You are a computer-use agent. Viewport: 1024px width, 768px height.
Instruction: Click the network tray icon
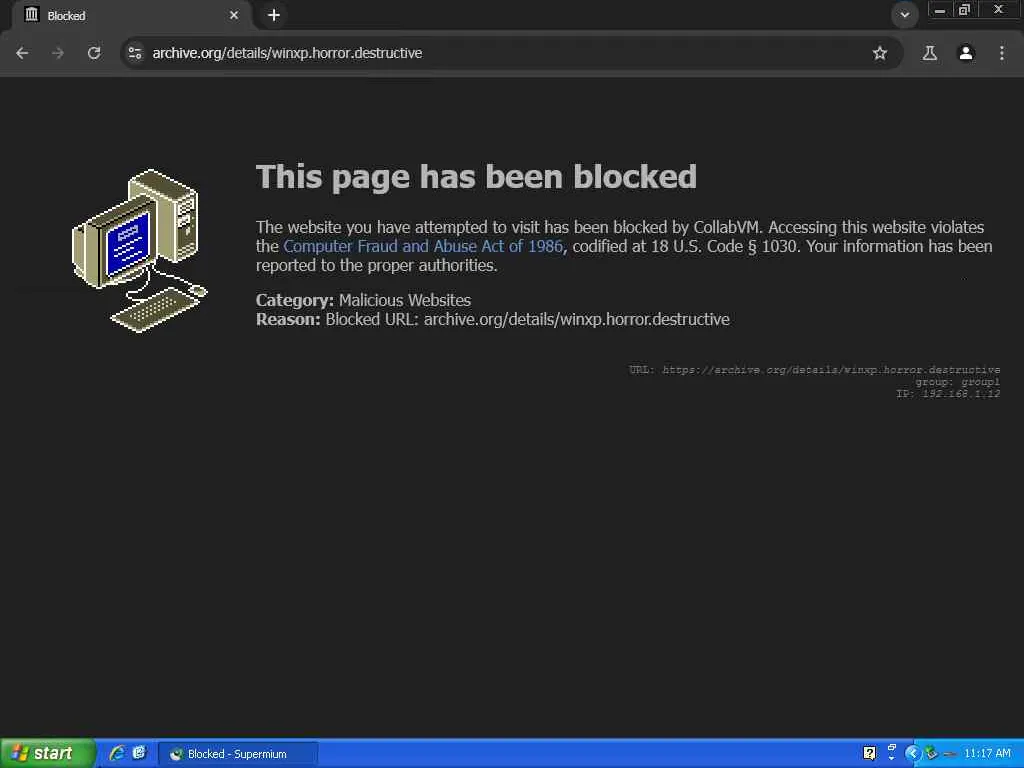pyautogui.click(x=931, y=753)
